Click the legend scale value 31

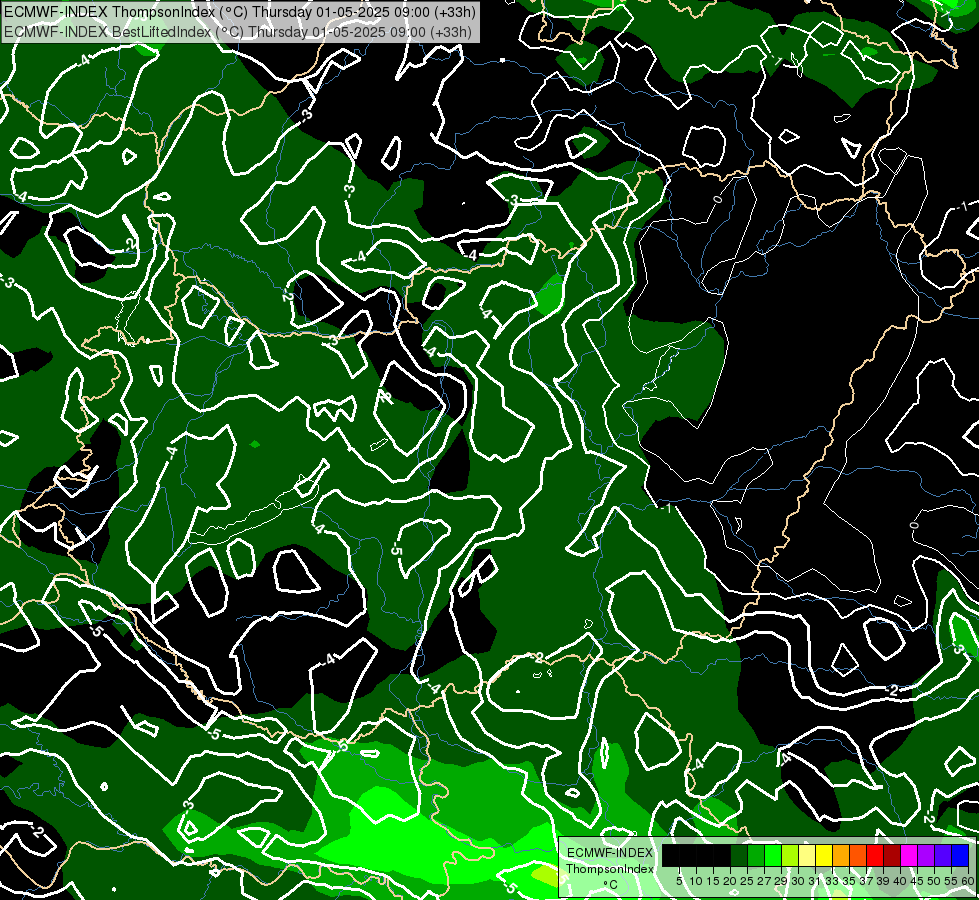tap(815, 881)
